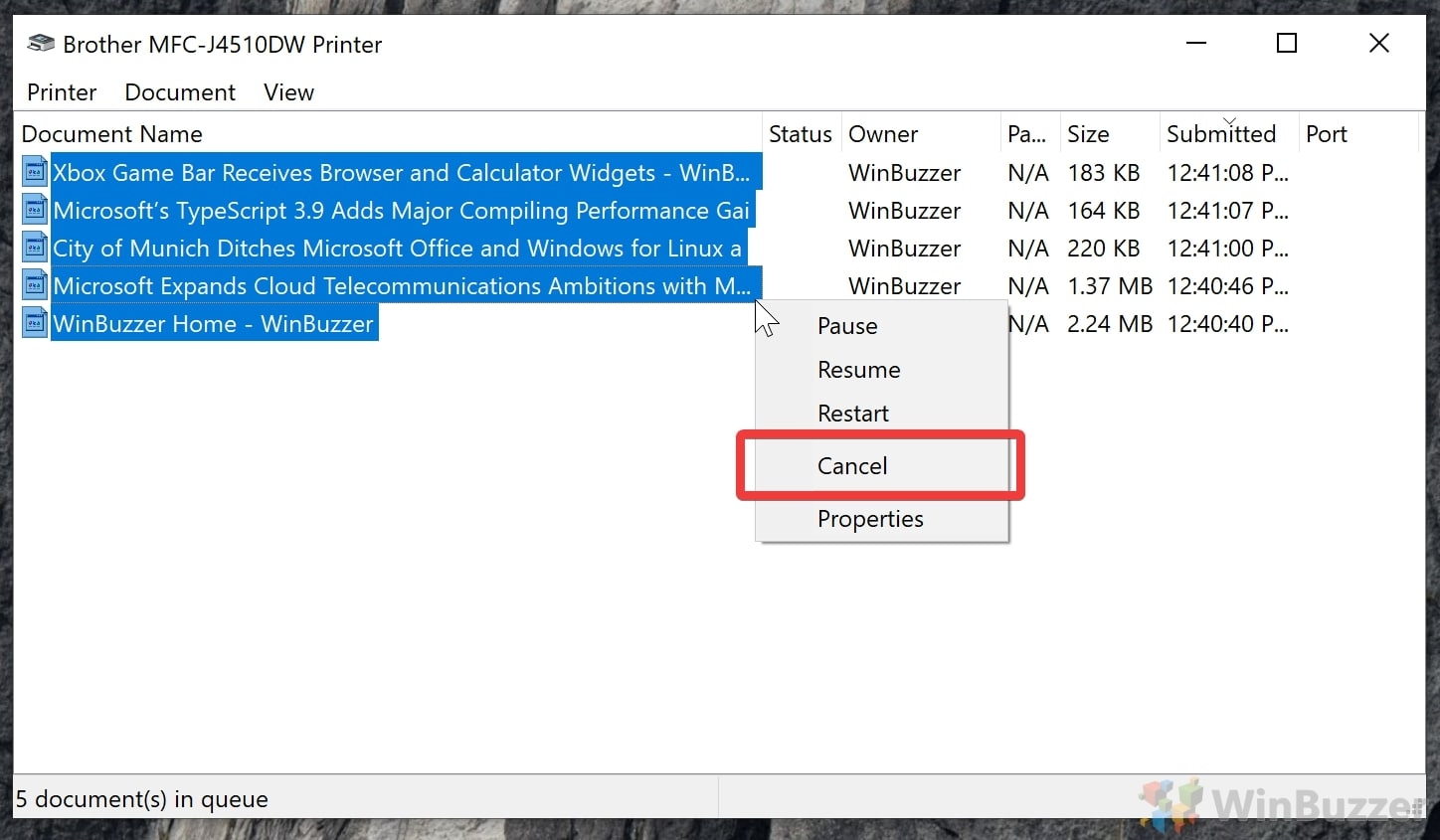
Task: Open Properties from the context menu
Action: pos(870,519)
